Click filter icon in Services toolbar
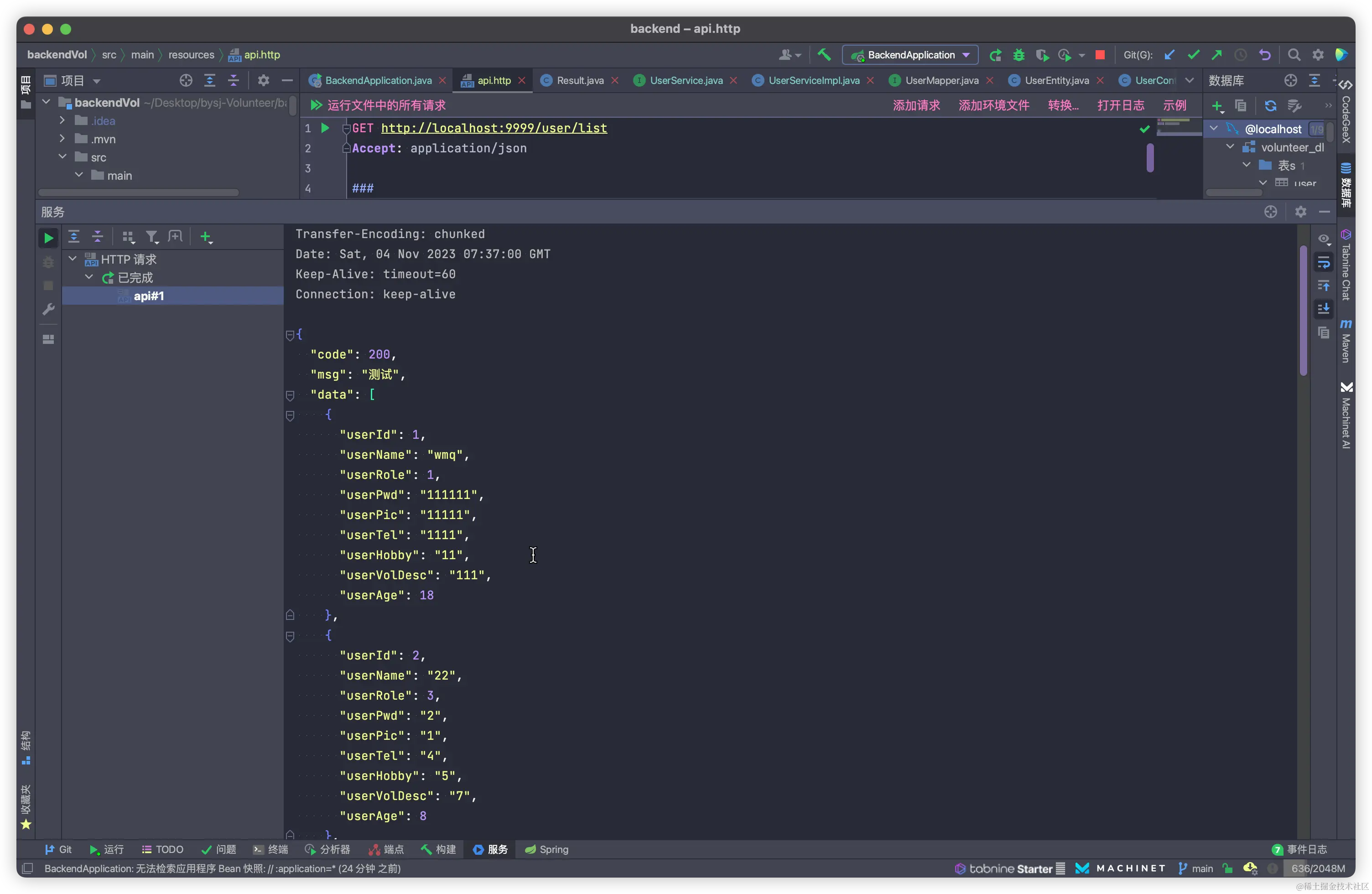 [x=151, y=237]
